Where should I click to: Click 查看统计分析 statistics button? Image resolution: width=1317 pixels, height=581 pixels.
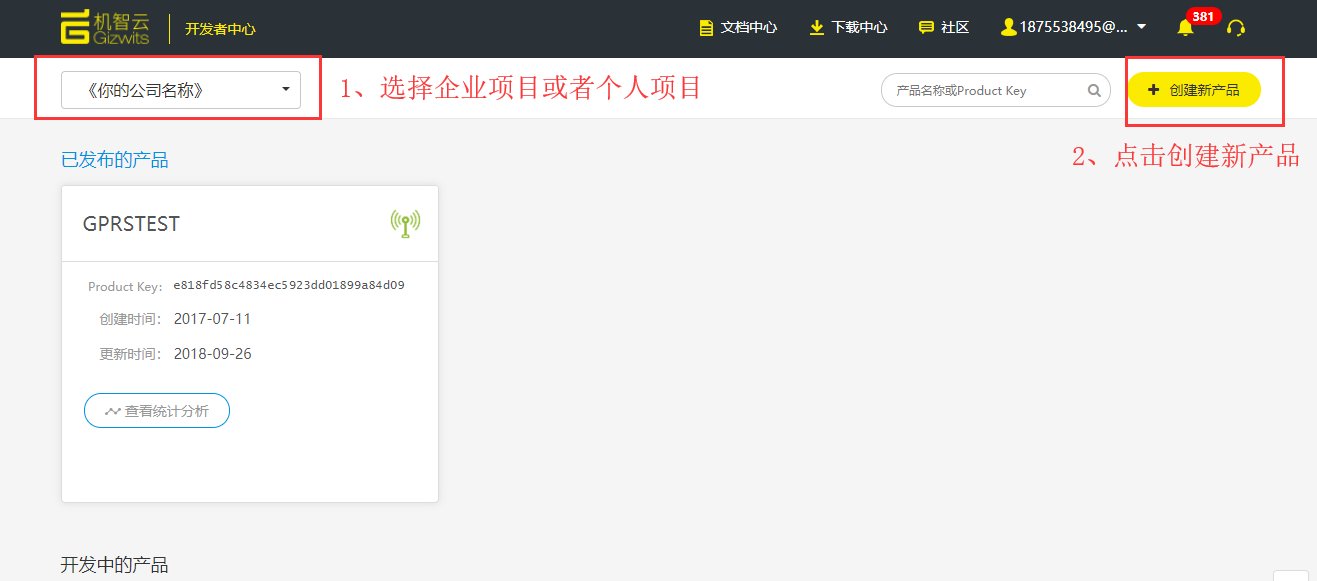[157, 411]
